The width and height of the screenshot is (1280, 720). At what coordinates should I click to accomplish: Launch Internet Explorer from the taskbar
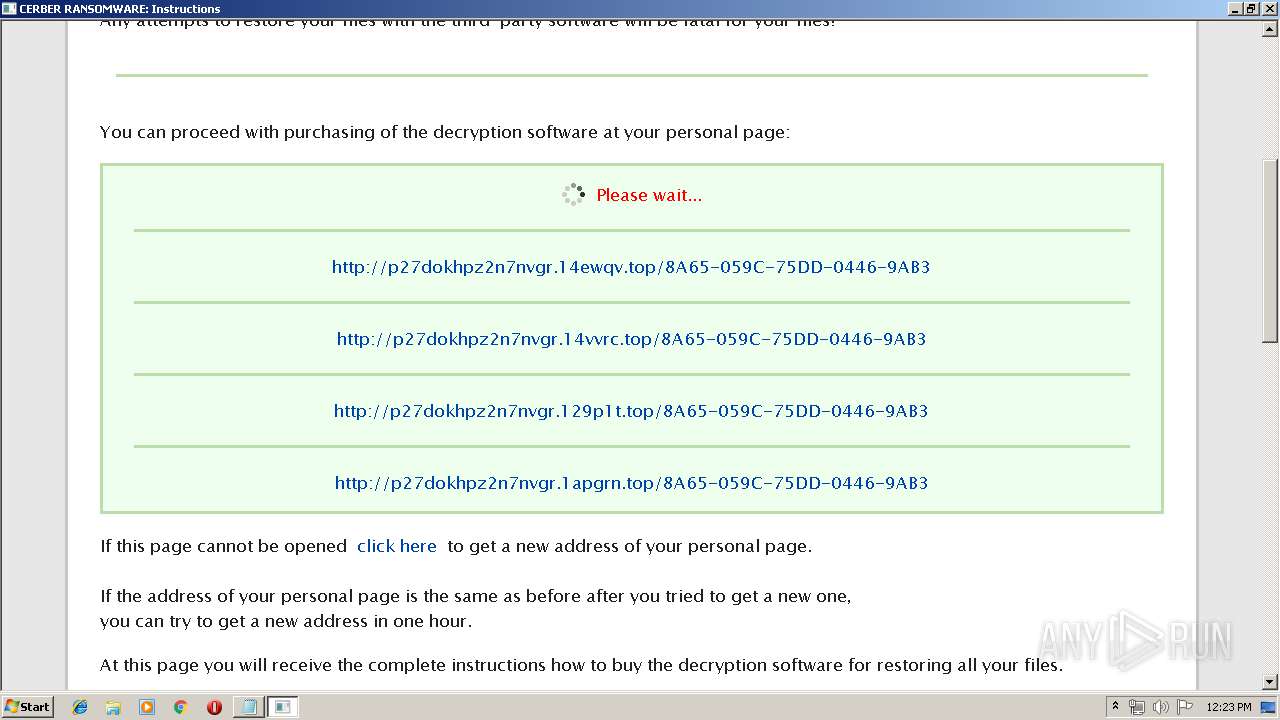tap(80, 707)
